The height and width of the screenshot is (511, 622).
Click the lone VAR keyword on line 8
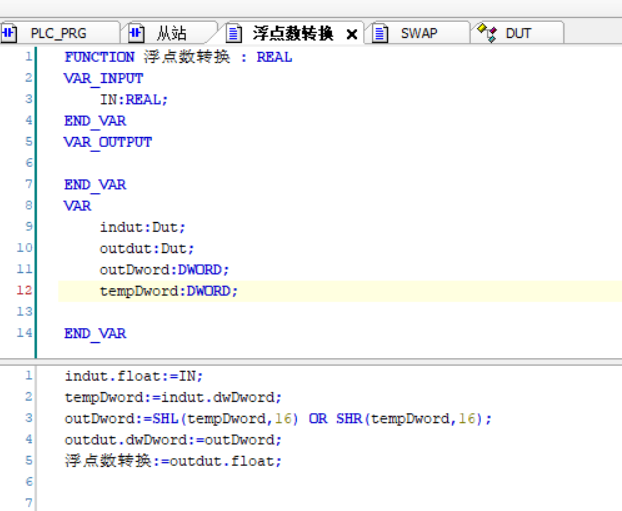pyautogui.click(x=77, y=206)
